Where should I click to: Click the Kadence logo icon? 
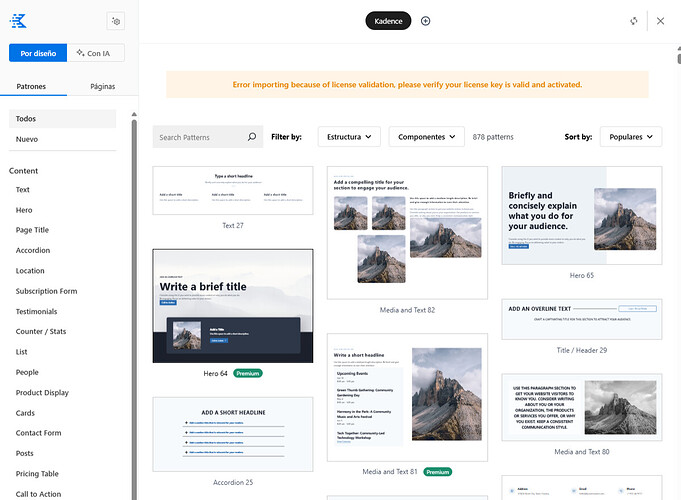point(18,20)
